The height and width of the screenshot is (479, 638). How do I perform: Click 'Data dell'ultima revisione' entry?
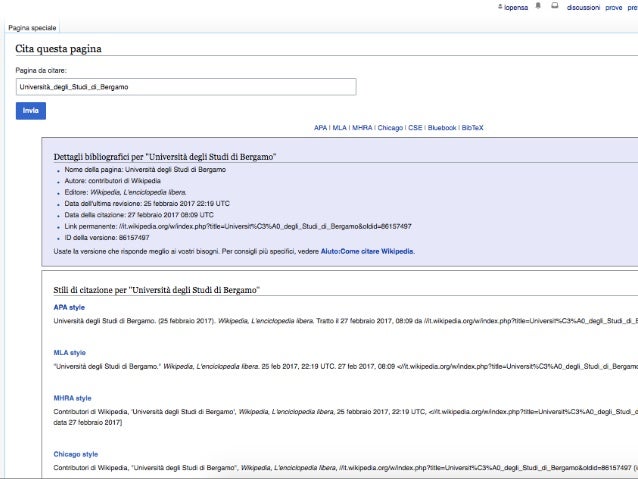pos(147,203)
